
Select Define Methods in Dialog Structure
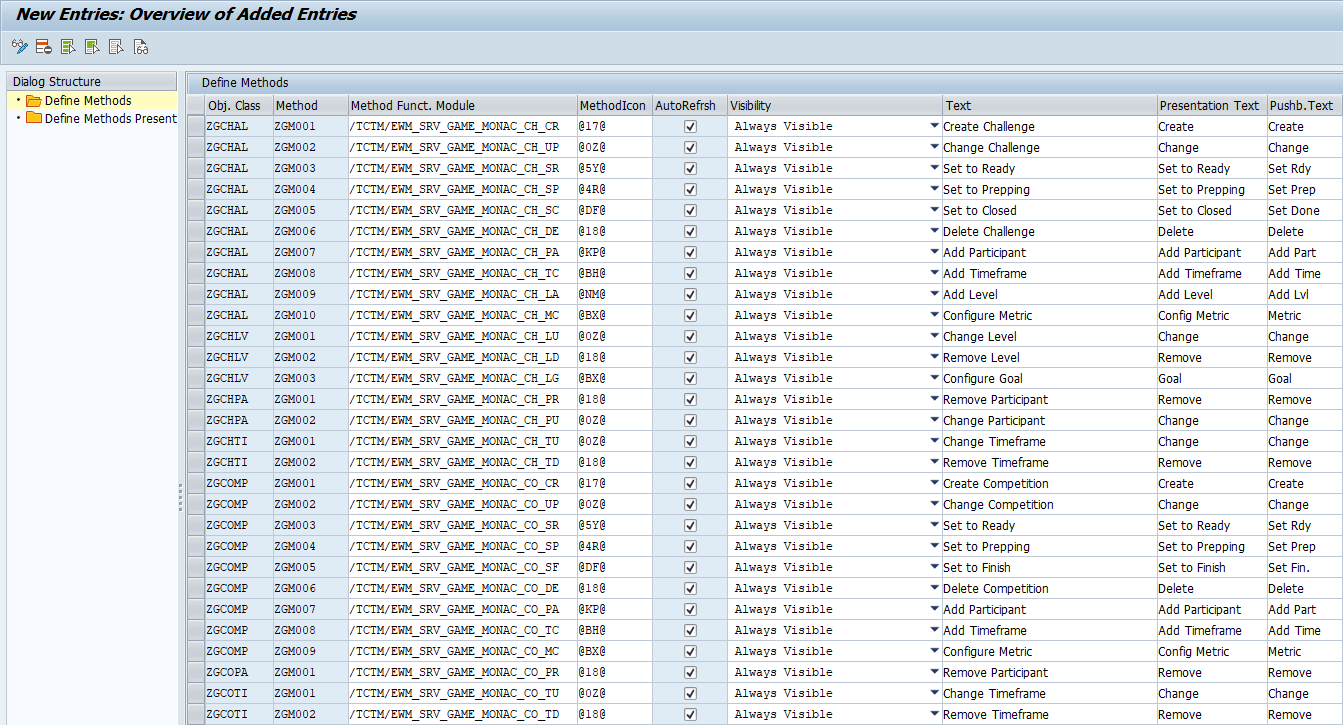point(88,101)
